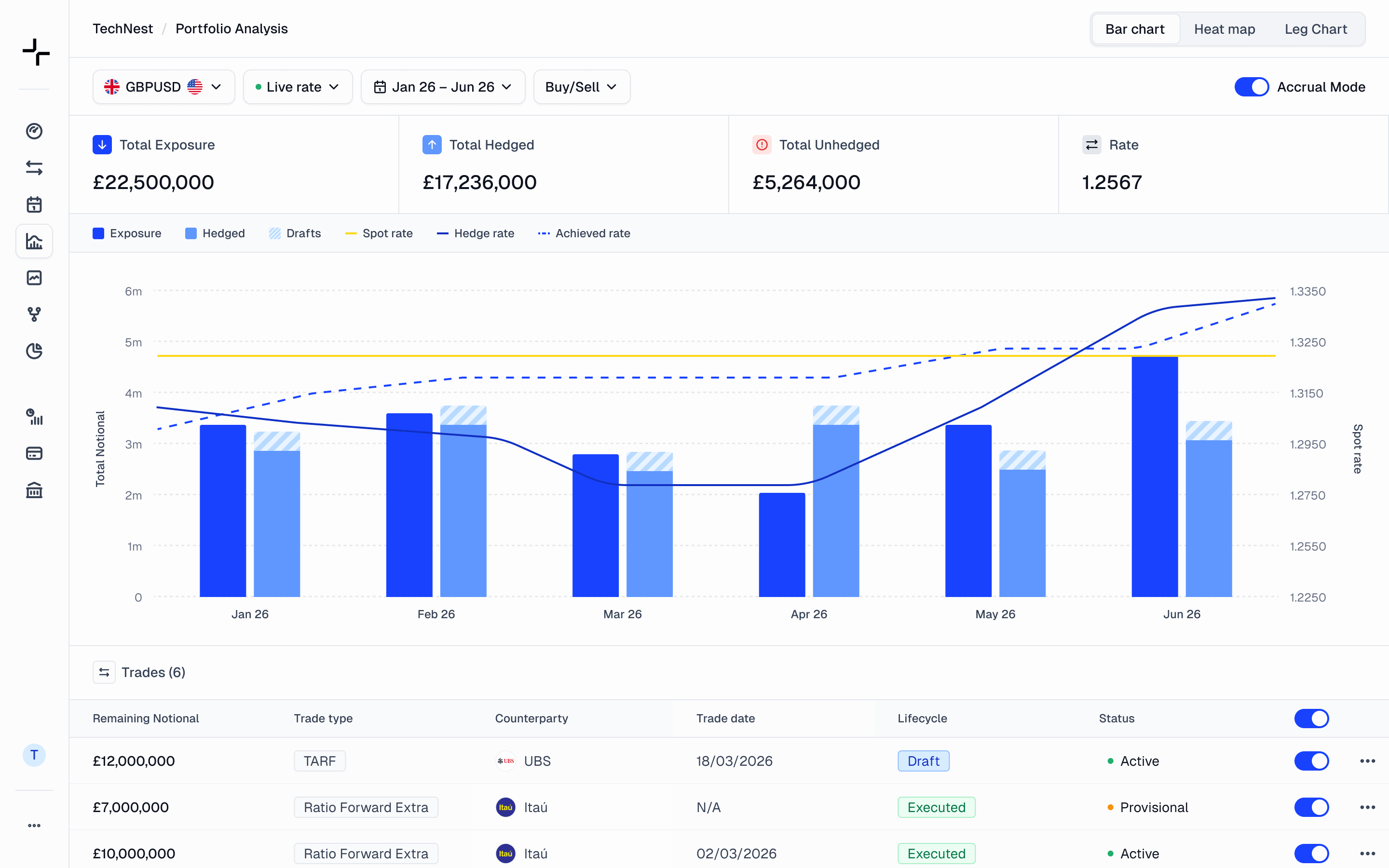Toggle the switch for the £7,000,000 trade
Screen dimensions: 1389x868
1311,807
